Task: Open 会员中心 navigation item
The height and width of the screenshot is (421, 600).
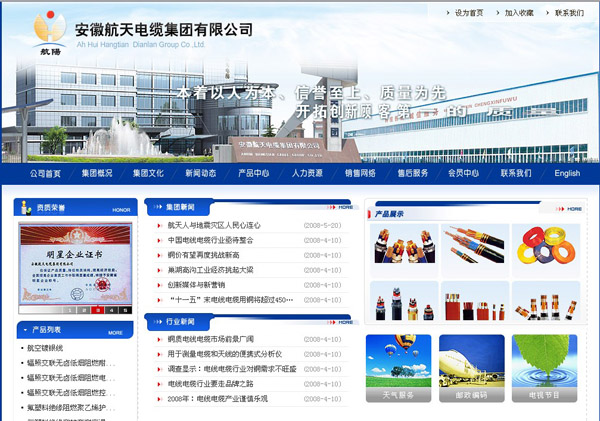Action: tap(464, 173)
